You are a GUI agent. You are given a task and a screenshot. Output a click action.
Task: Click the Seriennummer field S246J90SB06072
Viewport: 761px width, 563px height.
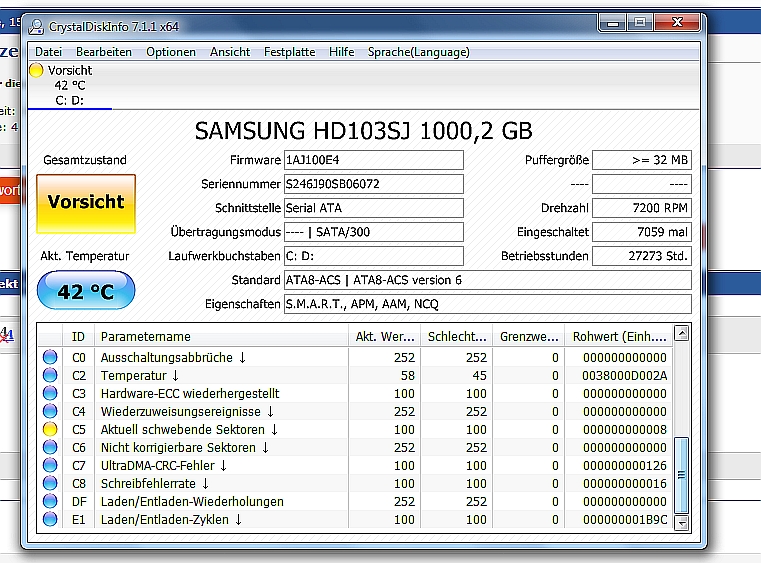pos(374,184)
